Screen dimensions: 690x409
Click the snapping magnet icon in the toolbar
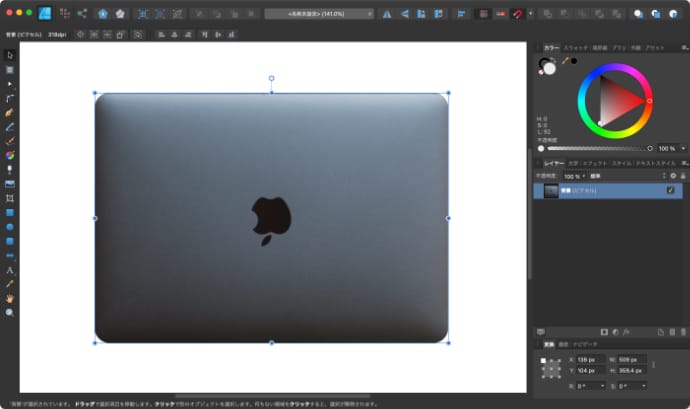(x=517, y=14)
